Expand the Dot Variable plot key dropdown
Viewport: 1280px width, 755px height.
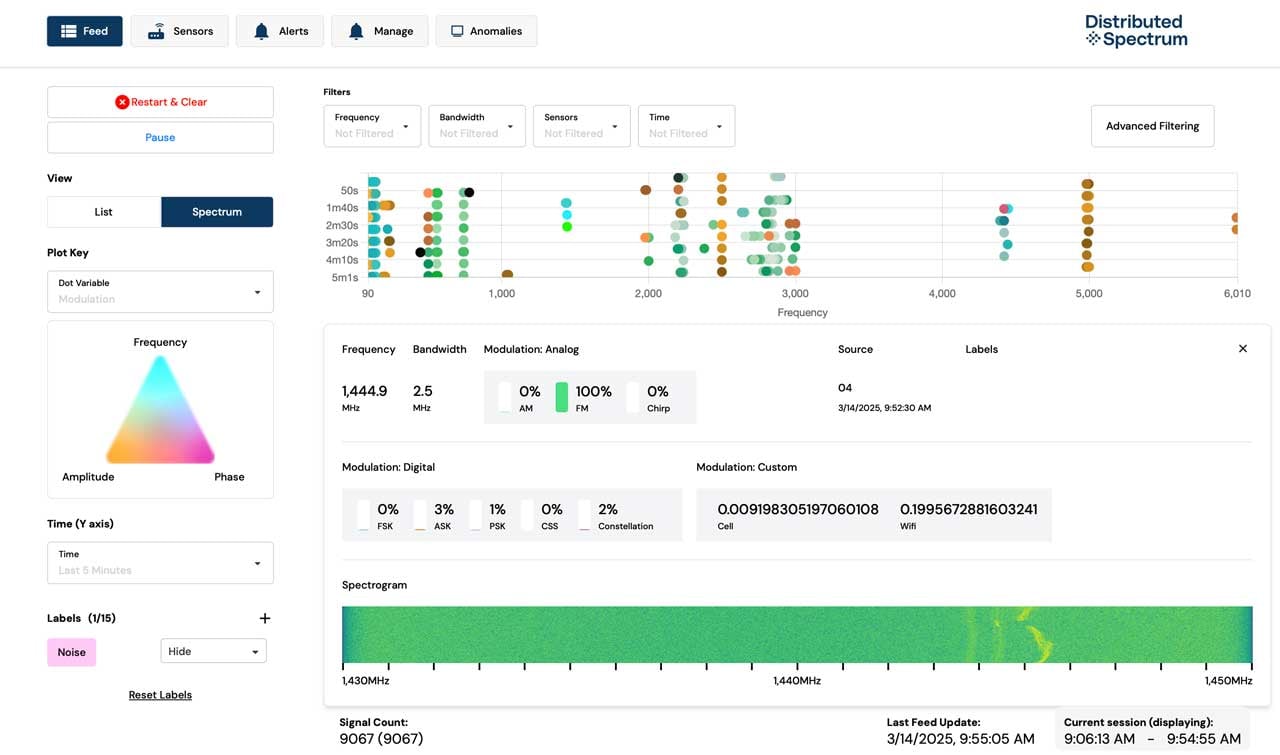coord(160,291)
